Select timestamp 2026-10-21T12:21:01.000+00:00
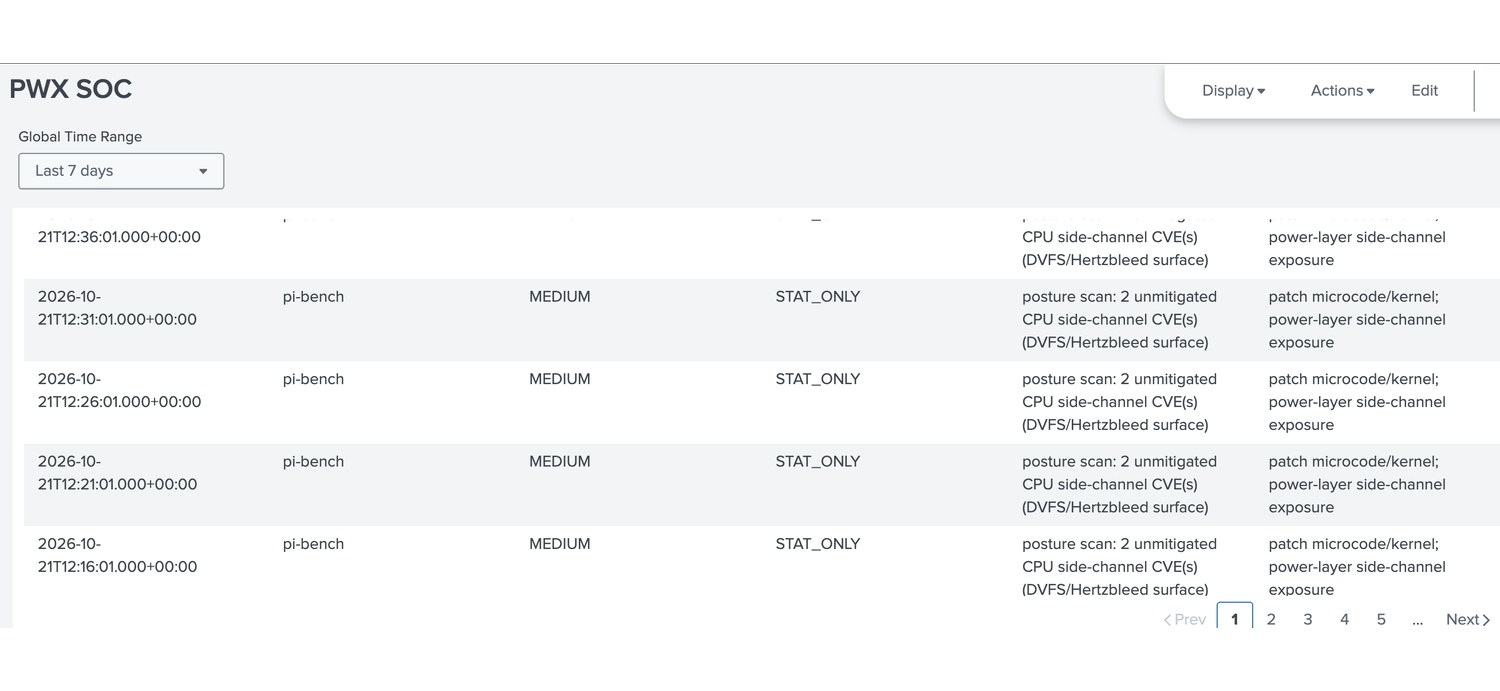 tap(117, 473)
